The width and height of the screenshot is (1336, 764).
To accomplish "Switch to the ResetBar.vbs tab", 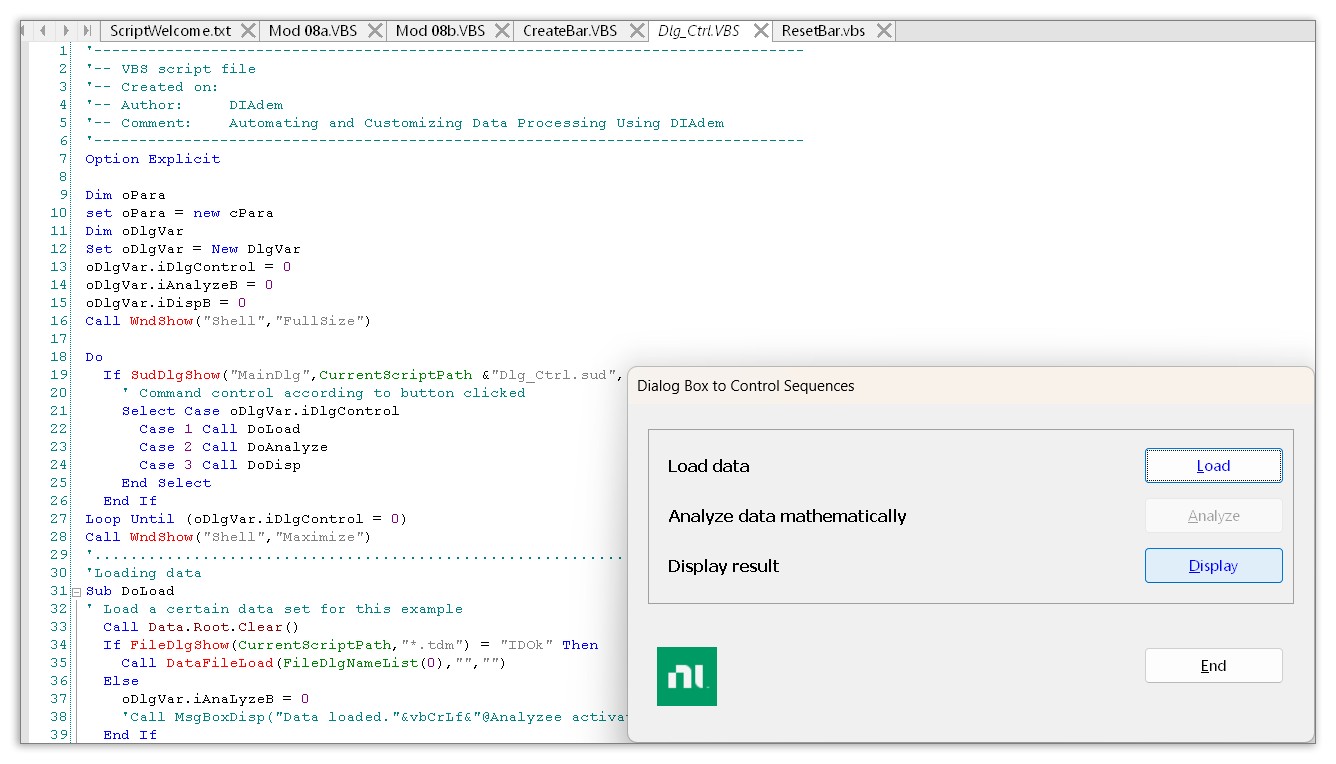I will (823, 31).
